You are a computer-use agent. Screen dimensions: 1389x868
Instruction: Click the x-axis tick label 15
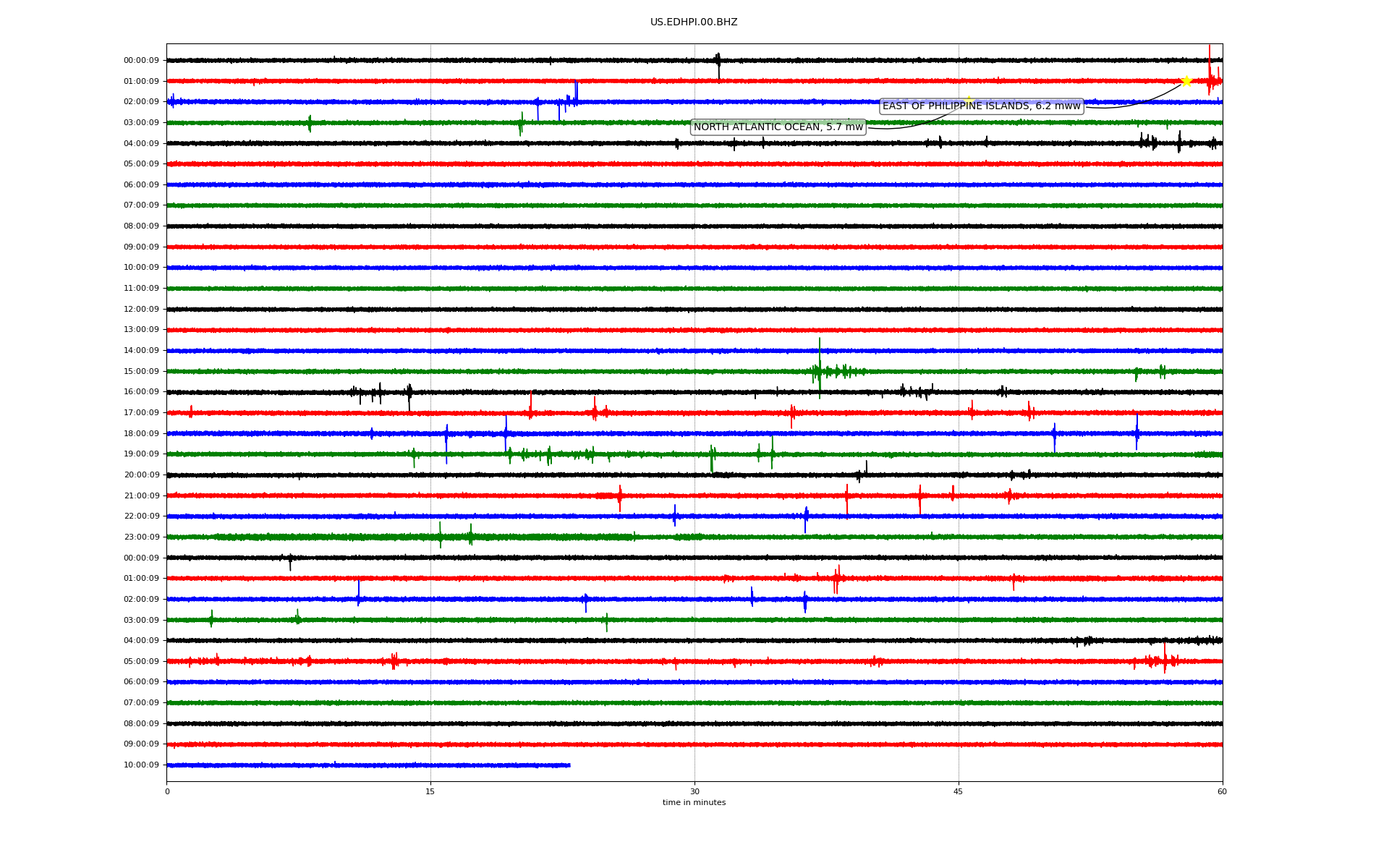pos(430,792)
